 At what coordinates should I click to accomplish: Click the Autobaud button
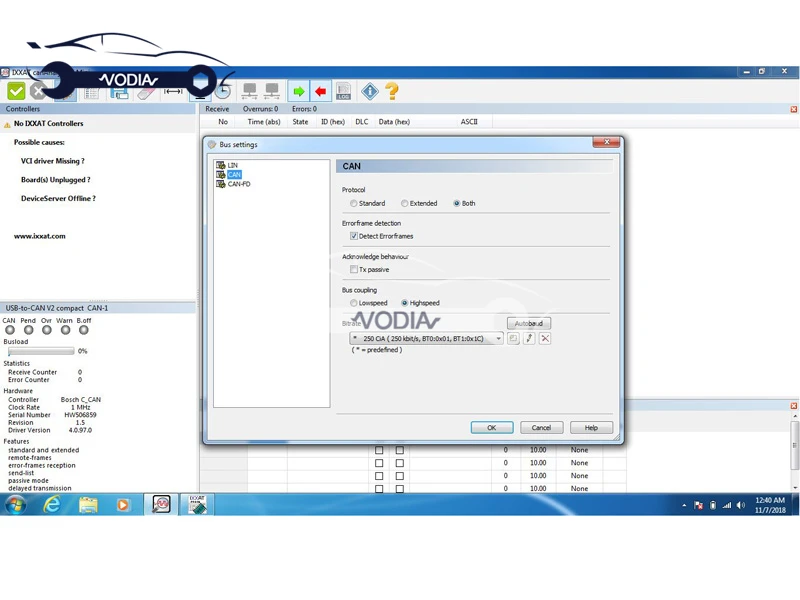tap(529, 323)
